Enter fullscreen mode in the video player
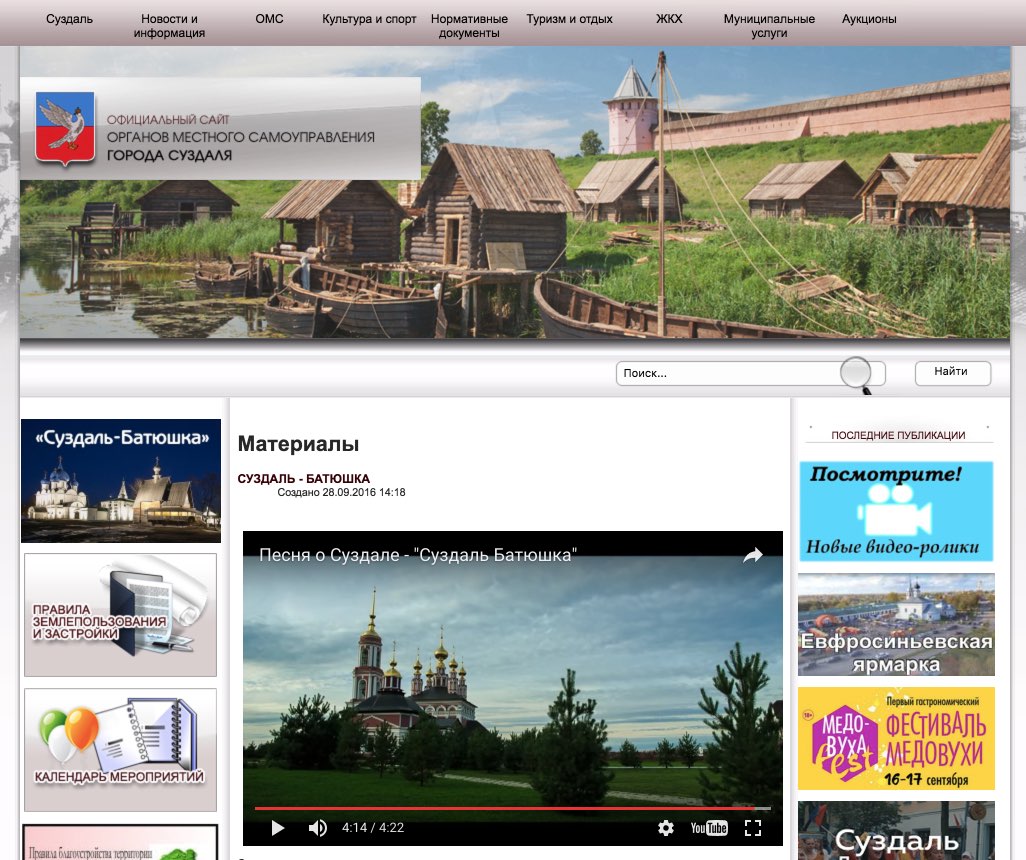The height and width of the screenshot is (860, 1026). 753,828
